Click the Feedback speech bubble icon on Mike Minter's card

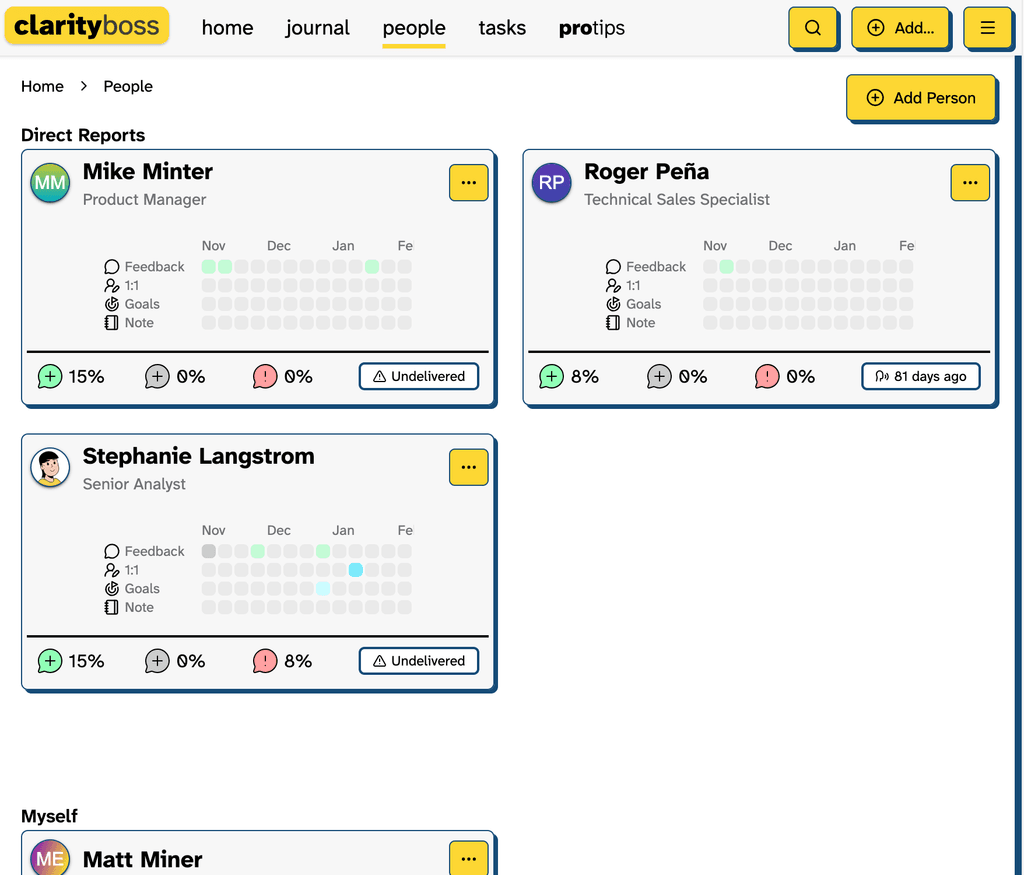pyautogui.click(x=111, y=266)
